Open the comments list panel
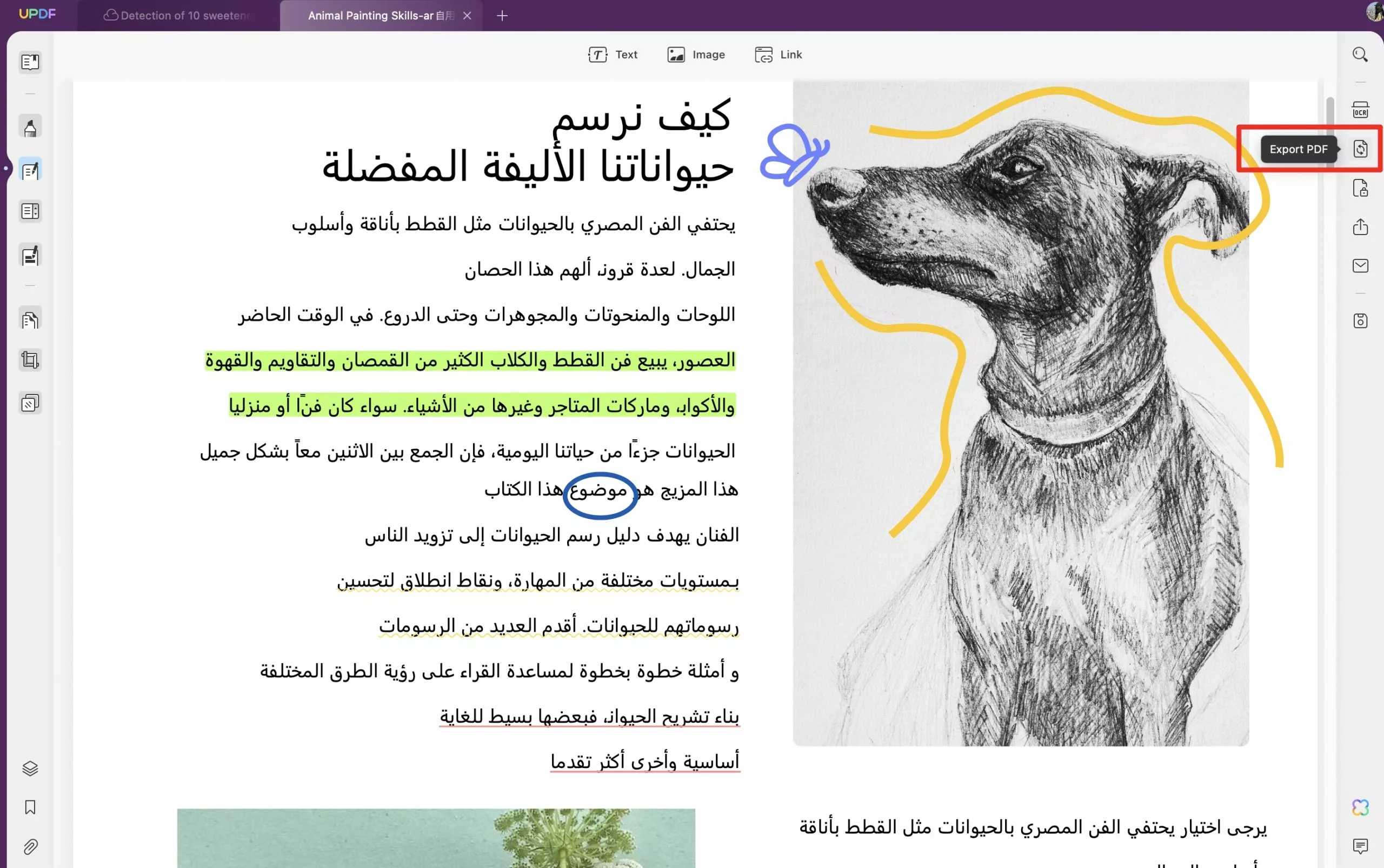The width and height of the screenshot is (1384, 868). pos(1360,845)
